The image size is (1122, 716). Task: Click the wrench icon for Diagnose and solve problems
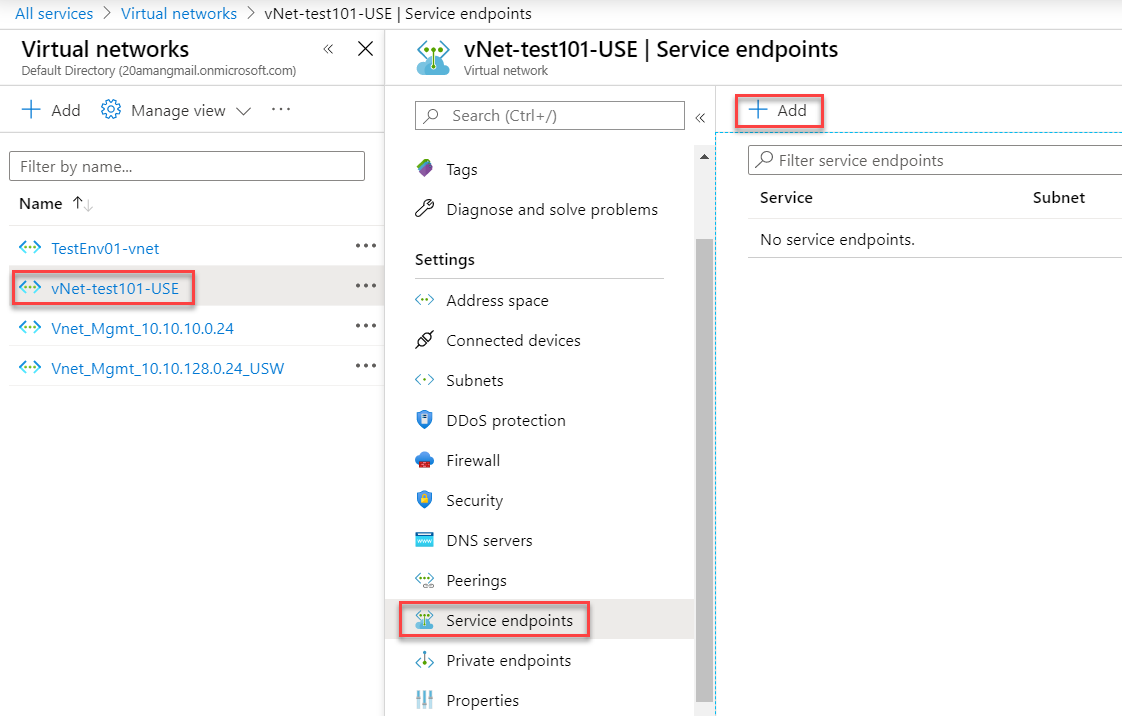tap(424, 209)
